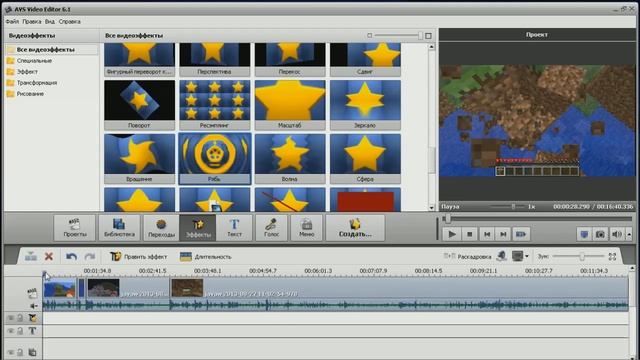Open the Вид menu
Image resolution: width=640 pixels, height=360 pixels.
[50, 21]
